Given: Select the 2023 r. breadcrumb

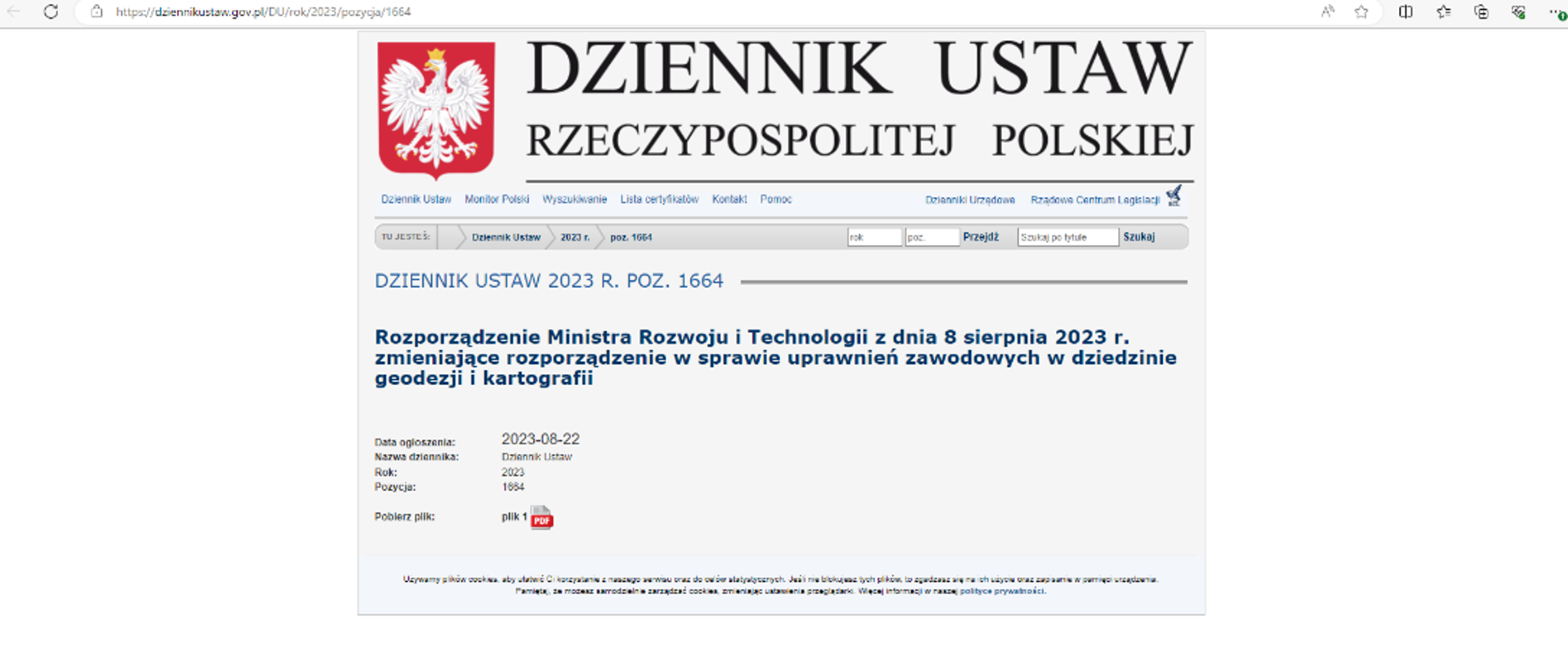Looking at the screenshot, I should (574, 237).
